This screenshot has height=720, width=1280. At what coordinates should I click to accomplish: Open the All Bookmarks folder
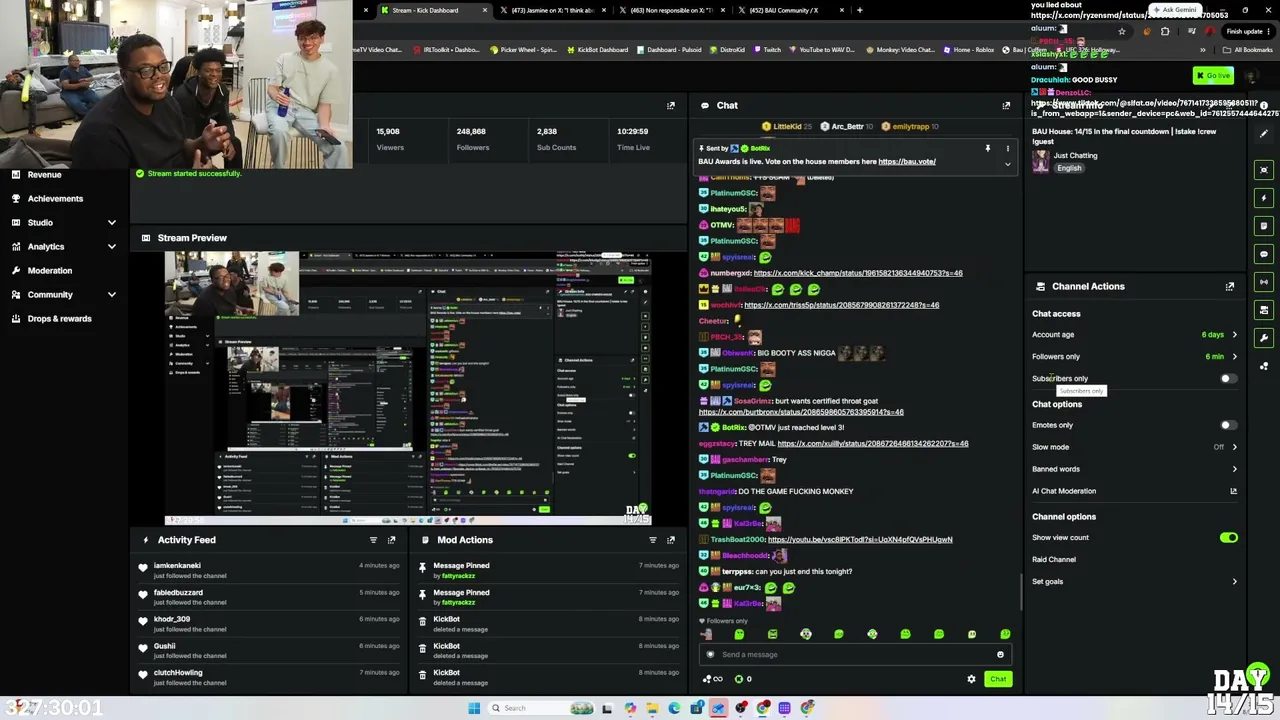pyautogui.click(x=1249, y=50)
